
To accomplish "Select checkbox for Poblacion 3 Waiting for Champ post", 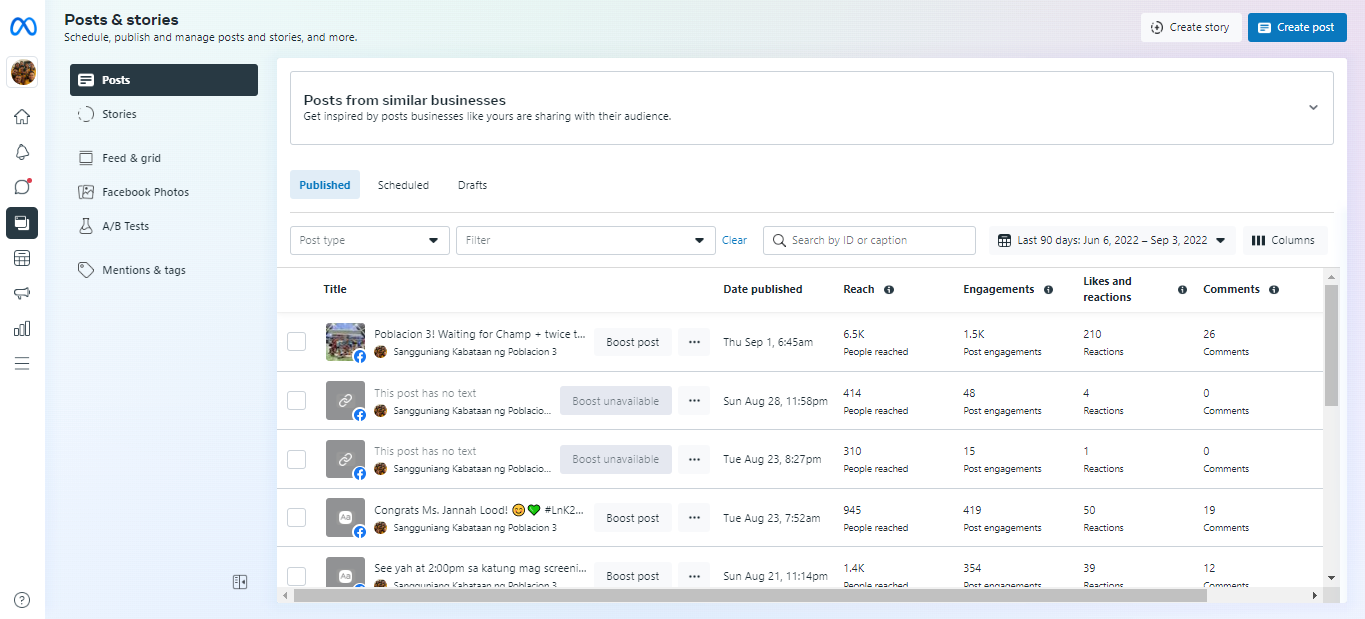I will coord(297,342).
